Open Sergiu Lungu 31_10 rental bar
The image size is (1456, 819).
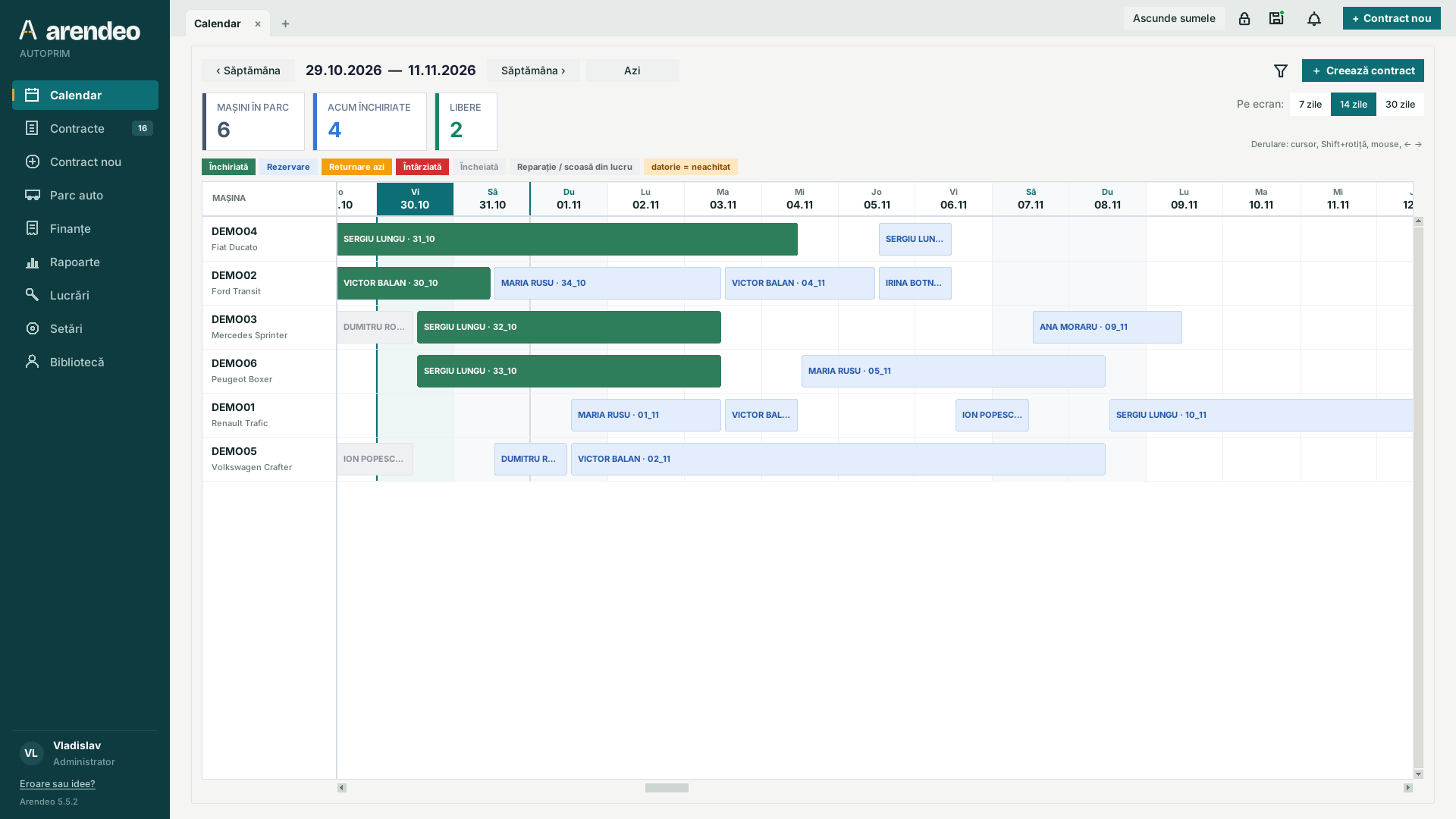[567, 239]
